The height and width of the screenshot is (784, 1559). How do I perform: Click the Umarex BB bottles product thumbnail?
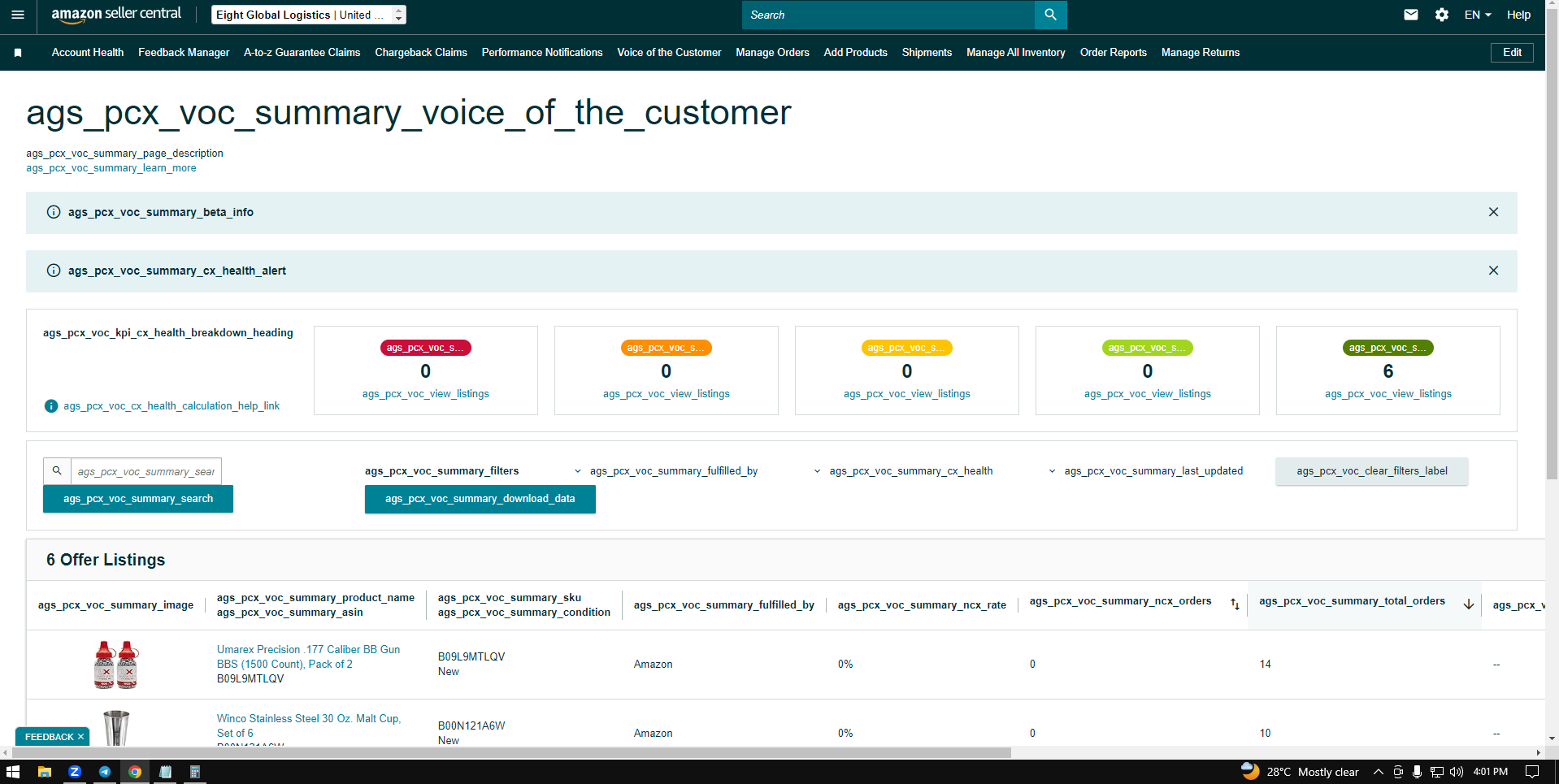click(x=116, y=665)
